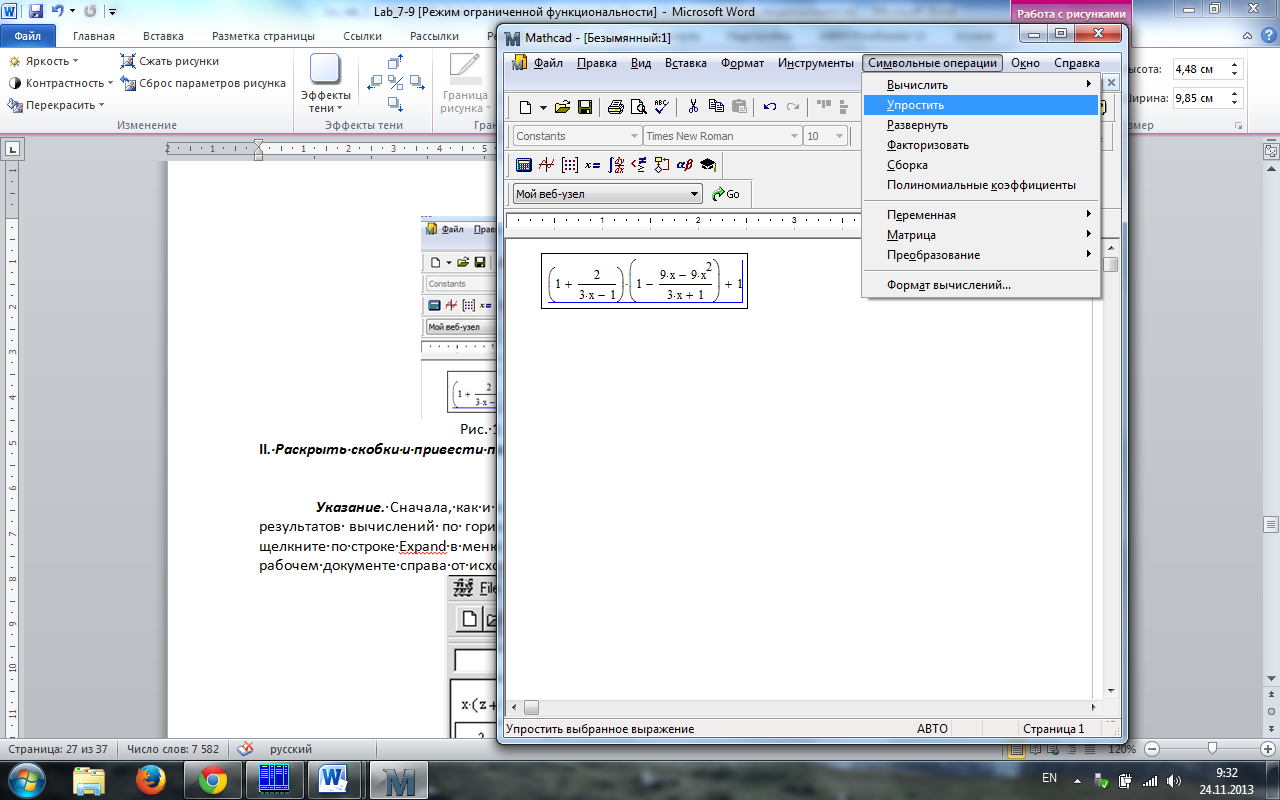Cut the selection with the scissors icon
This screenshot has height=800, width=1280.
coord(692,107)
